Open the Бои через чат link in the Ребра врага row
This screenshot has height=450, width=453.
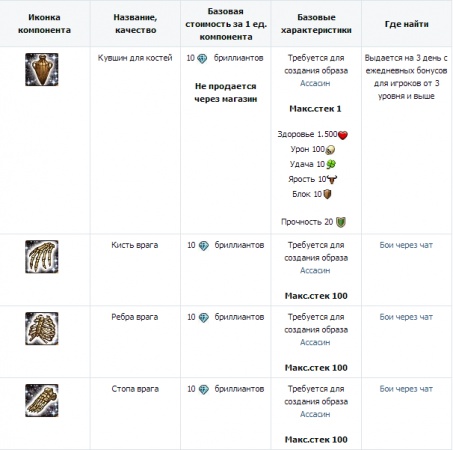click(x=406, y=317)
